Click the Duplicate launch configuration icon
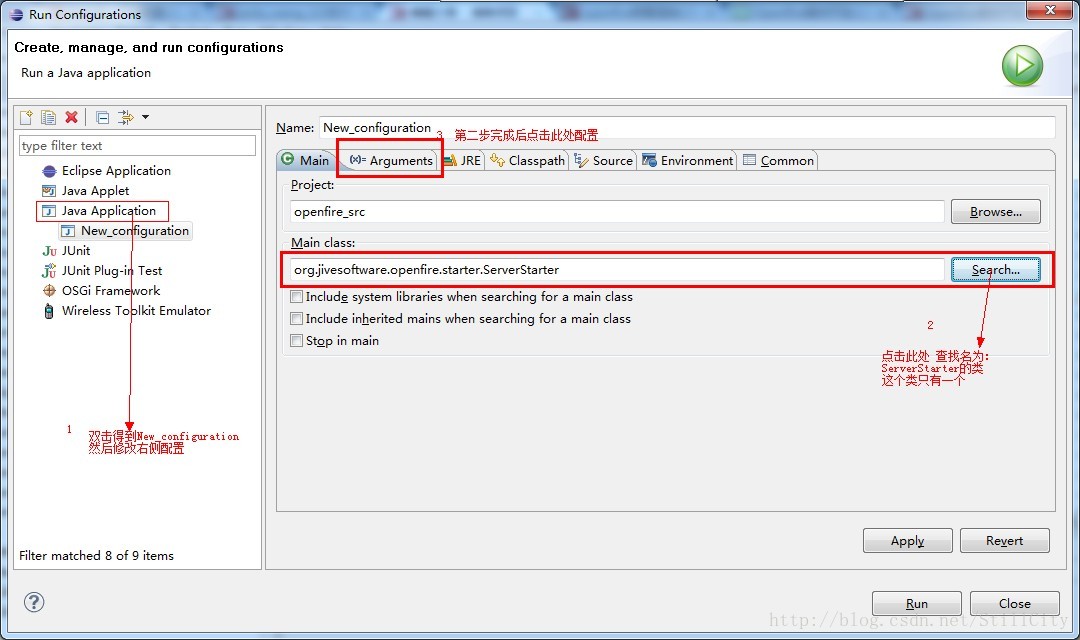Screen dimensions: 1080x640 tap(49, 118)
